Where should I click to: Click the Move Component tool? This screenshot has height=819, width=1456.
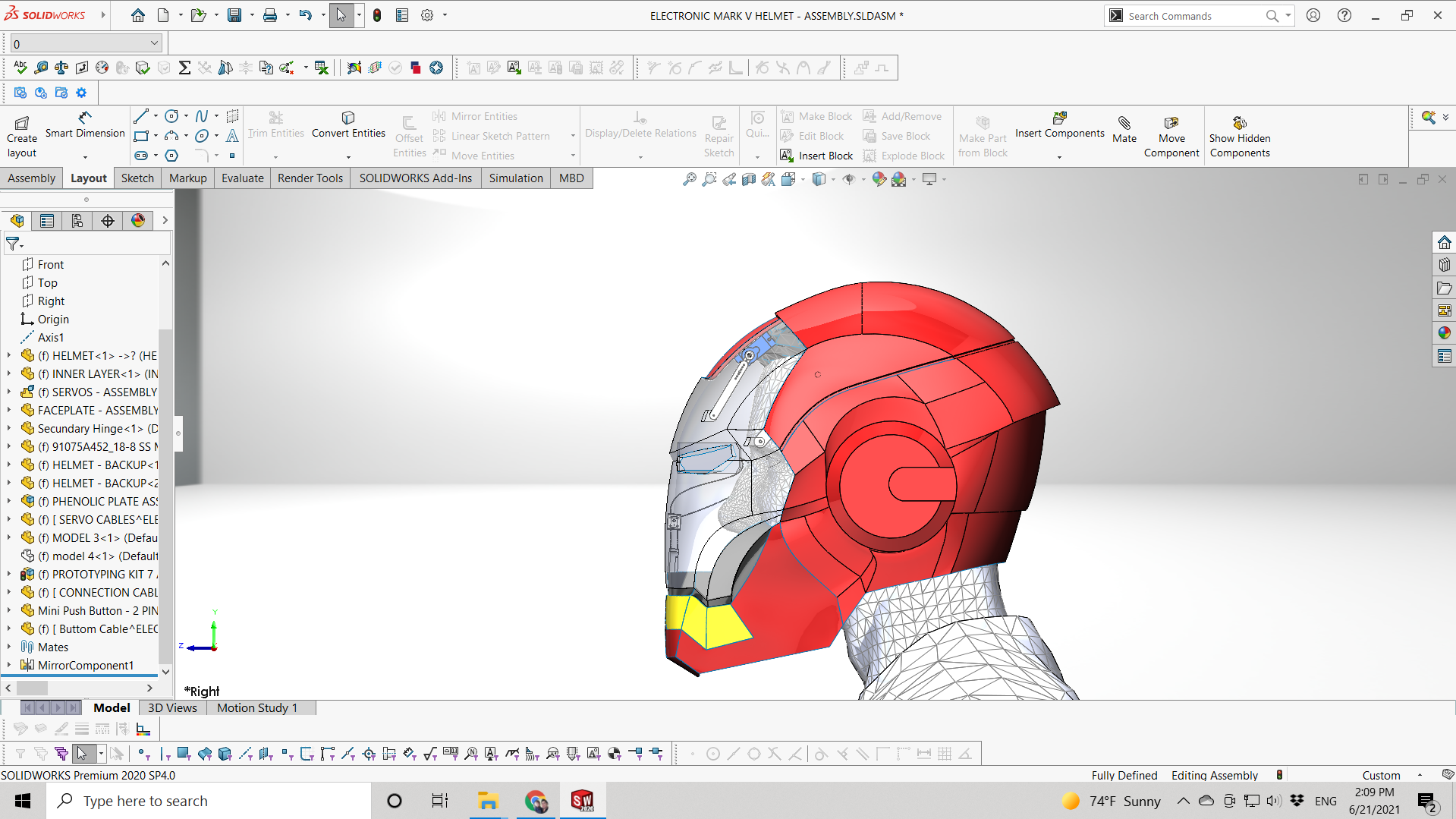(x=1171, y=129)
